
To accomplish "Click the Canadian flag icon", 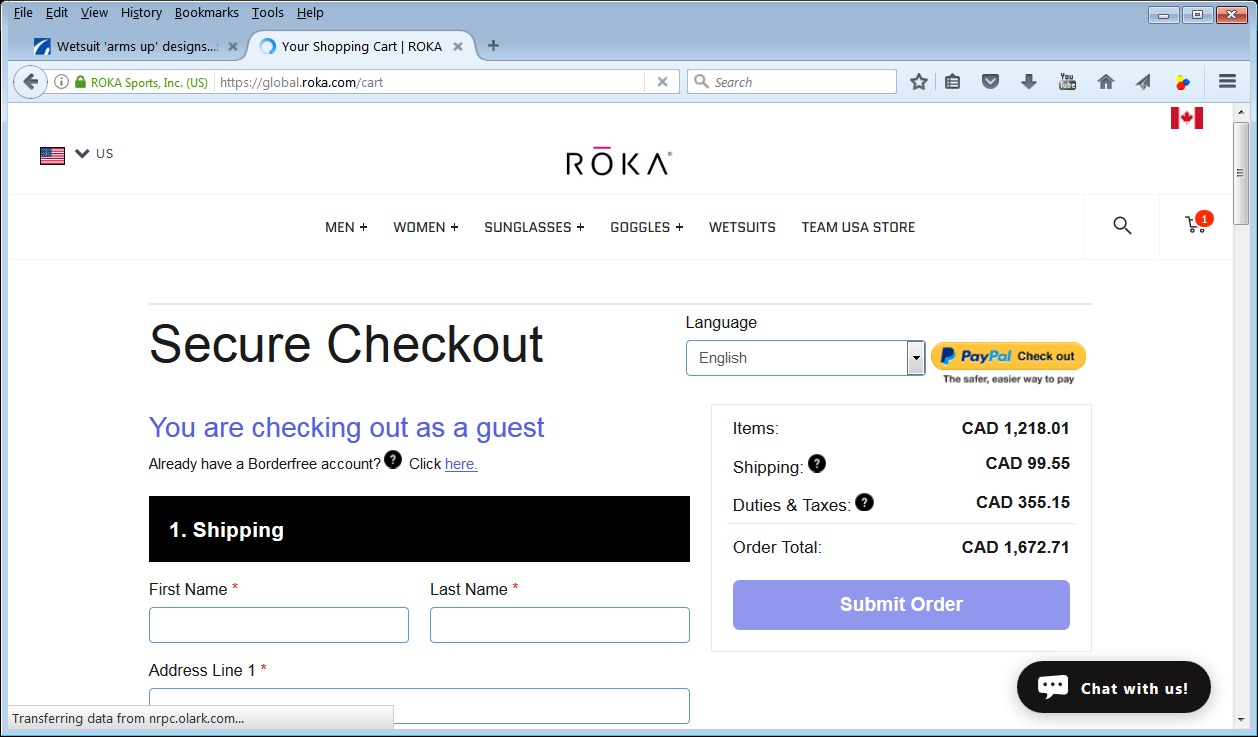I will [1187, 118].
